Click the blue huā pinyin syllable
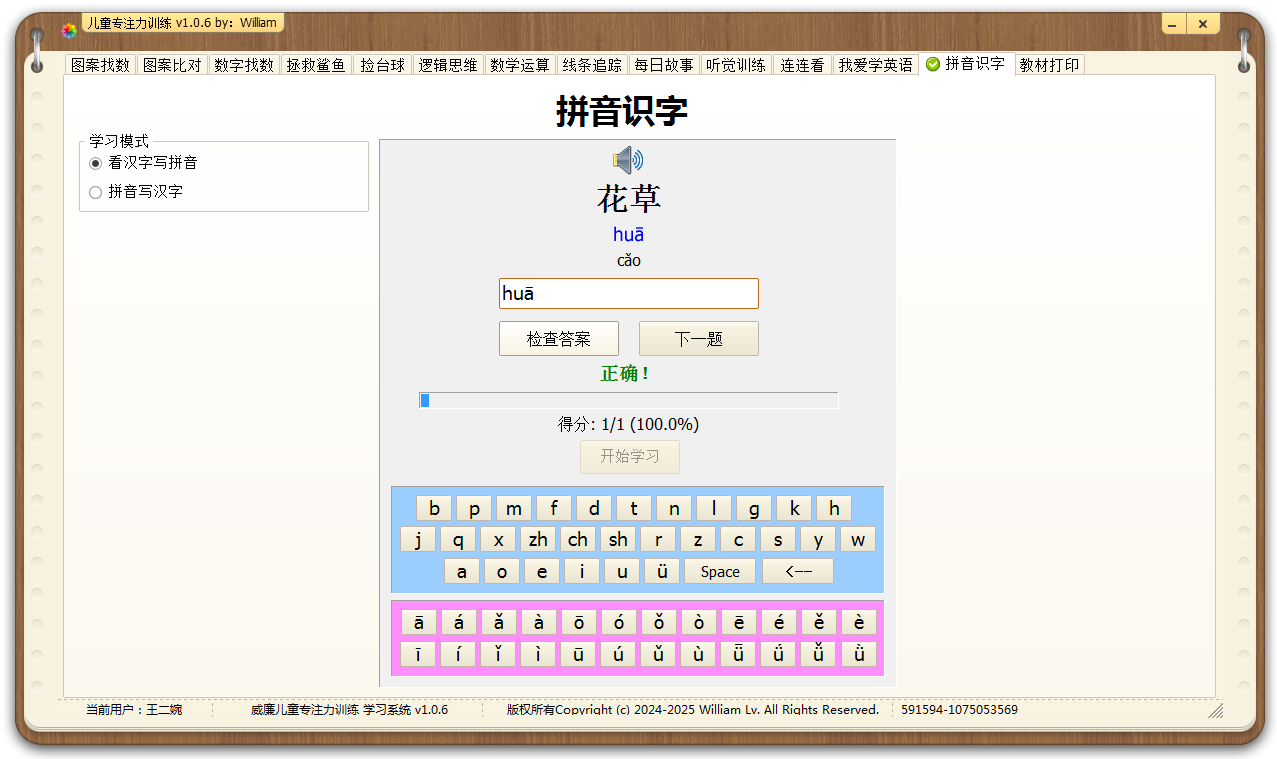Image resolution: width=1277 pixels, height=759 pixels. click(629, 235)
